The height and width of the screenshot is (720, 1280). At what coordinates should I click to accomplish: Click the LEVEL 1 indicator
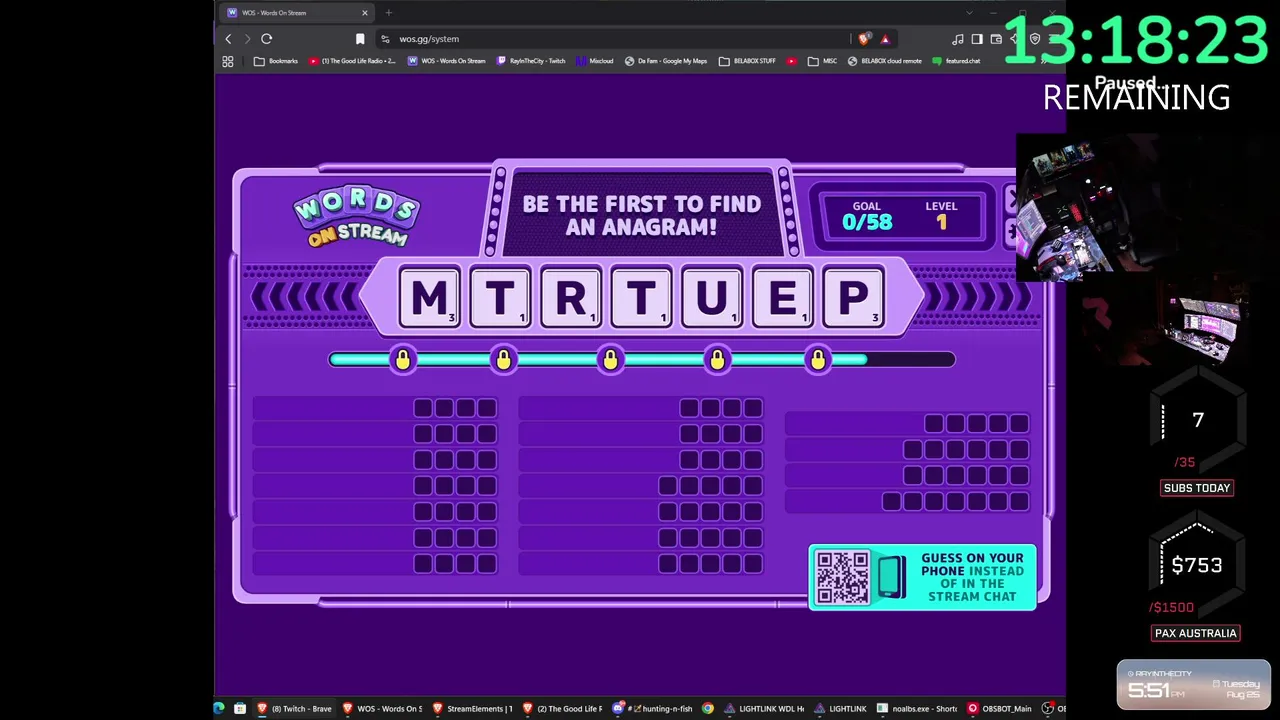pos(941,216)
